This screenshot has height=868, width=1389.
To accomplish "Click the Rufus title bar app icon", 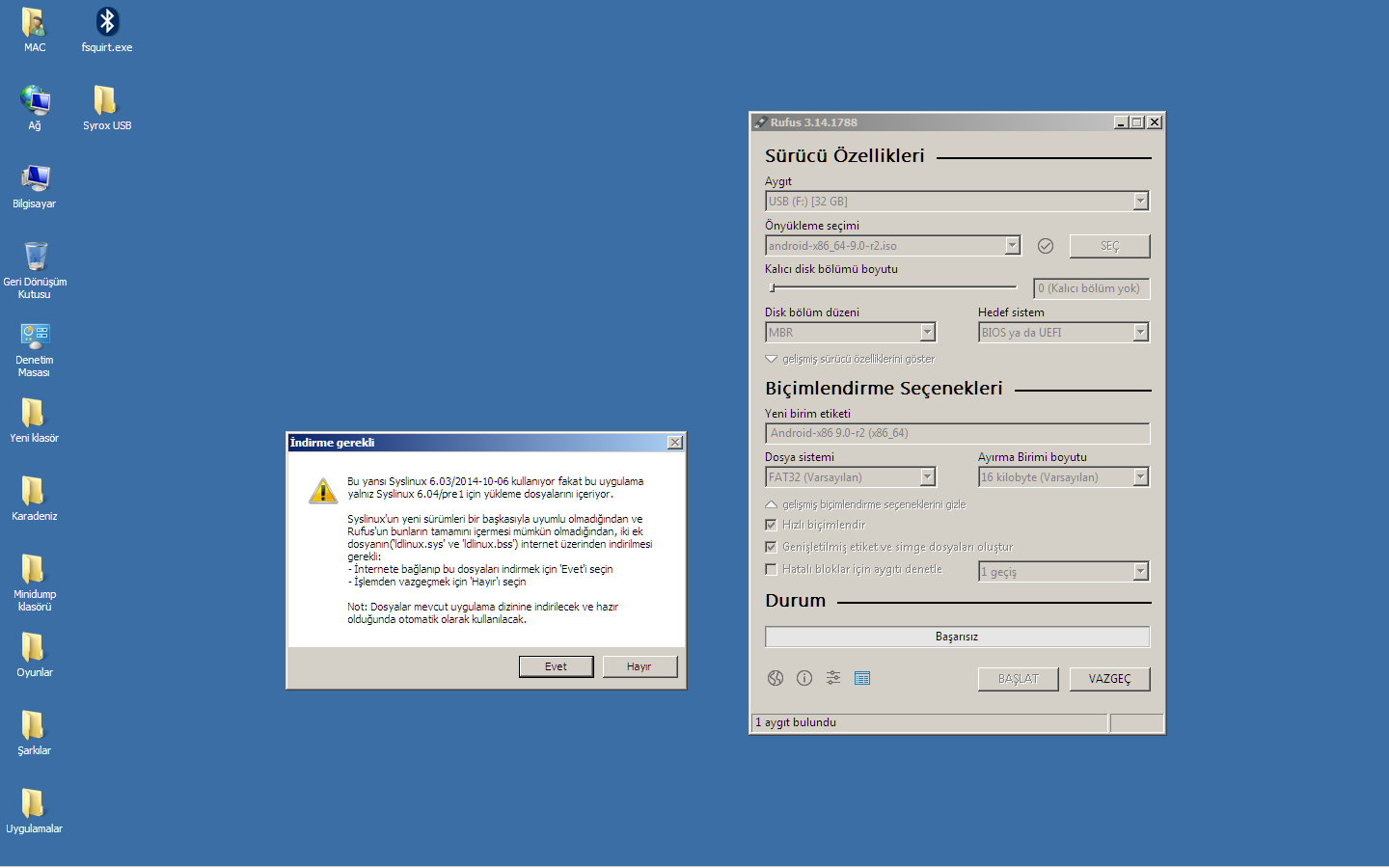I will point(761,122).
